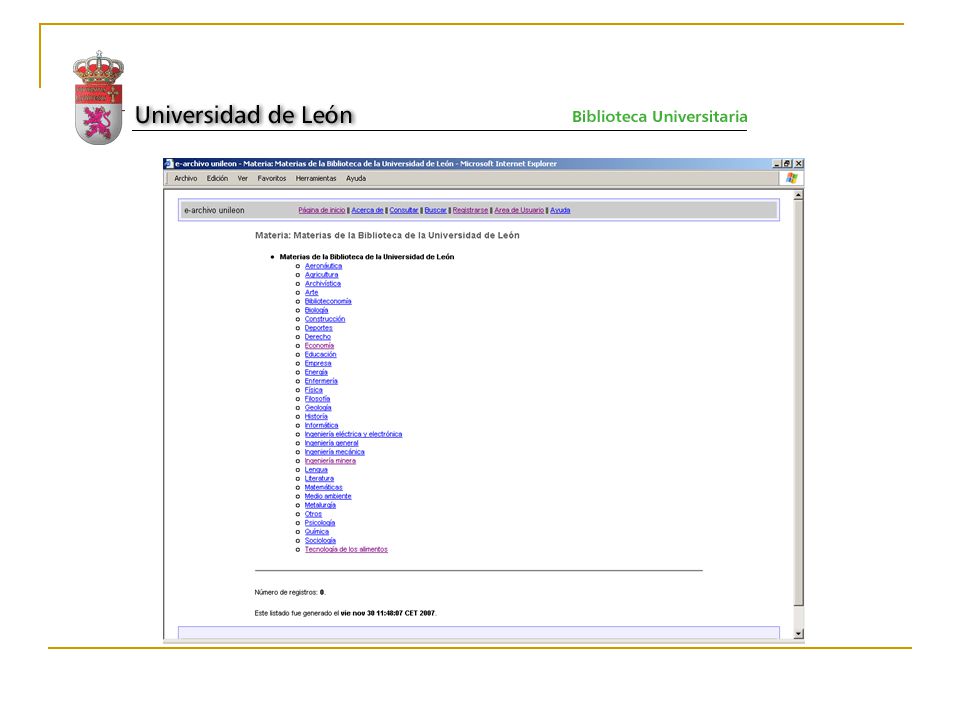This screenshot has height=720, width=960.
Task: Click the bold heading Materias de la Biblioteca
Action: pyautogui.click(x=367, y=257)
